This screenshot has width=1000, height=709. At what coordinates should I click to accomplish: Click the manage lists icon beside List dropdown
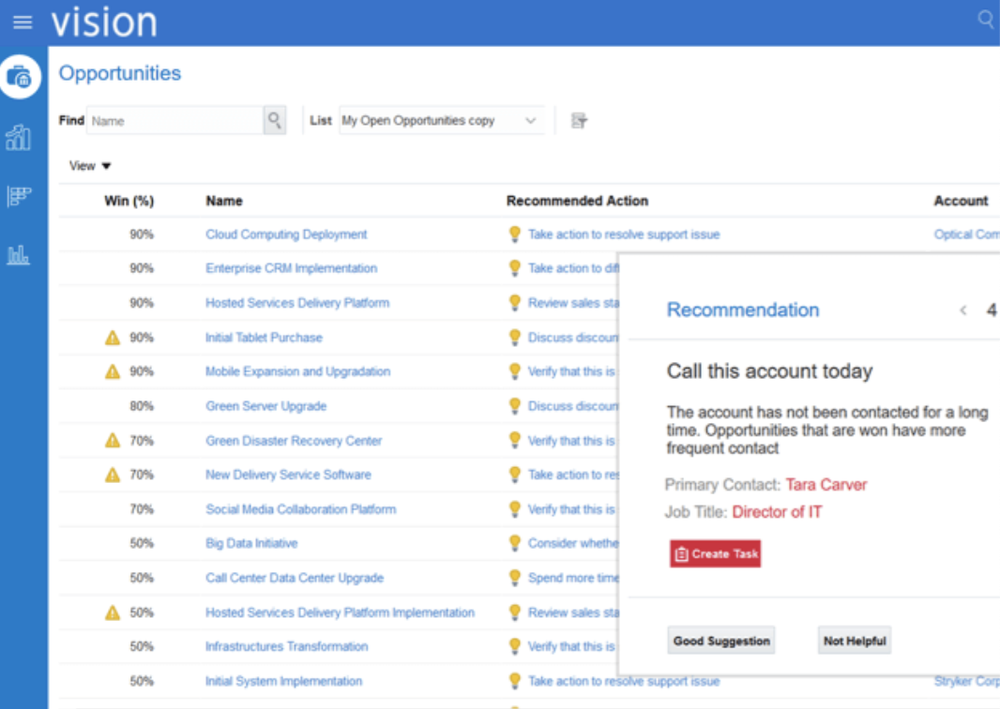click(x=577, y=119)
